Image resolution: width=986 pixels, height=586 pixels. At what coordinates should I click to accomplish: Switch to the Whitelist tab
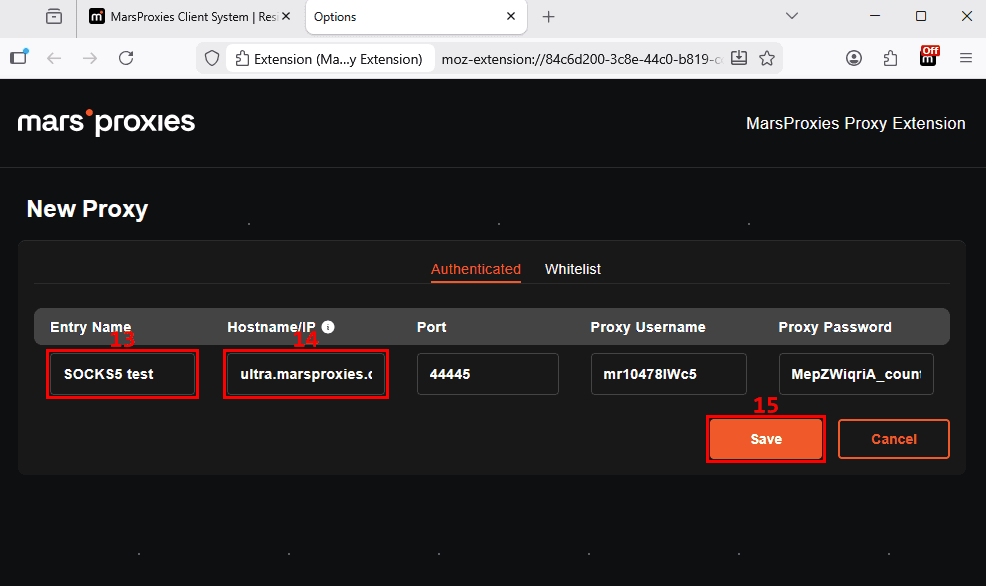pos(572,269)
